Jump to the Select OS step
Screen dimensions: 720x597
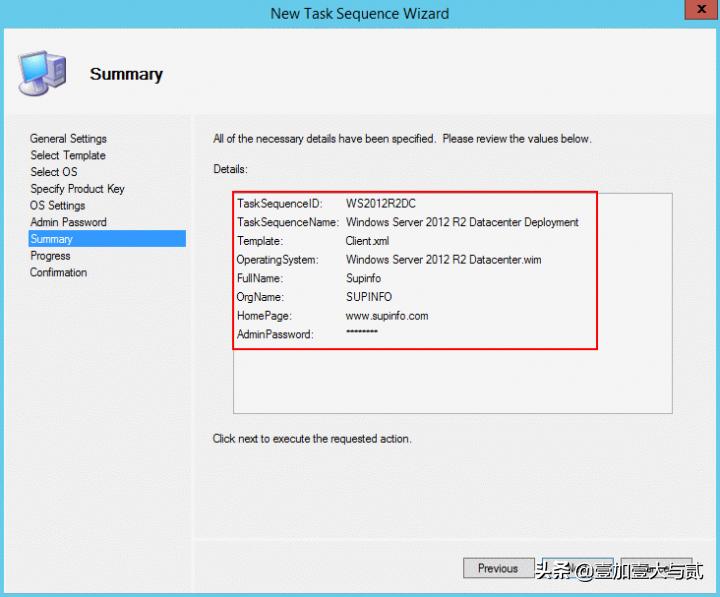(54, 172)
